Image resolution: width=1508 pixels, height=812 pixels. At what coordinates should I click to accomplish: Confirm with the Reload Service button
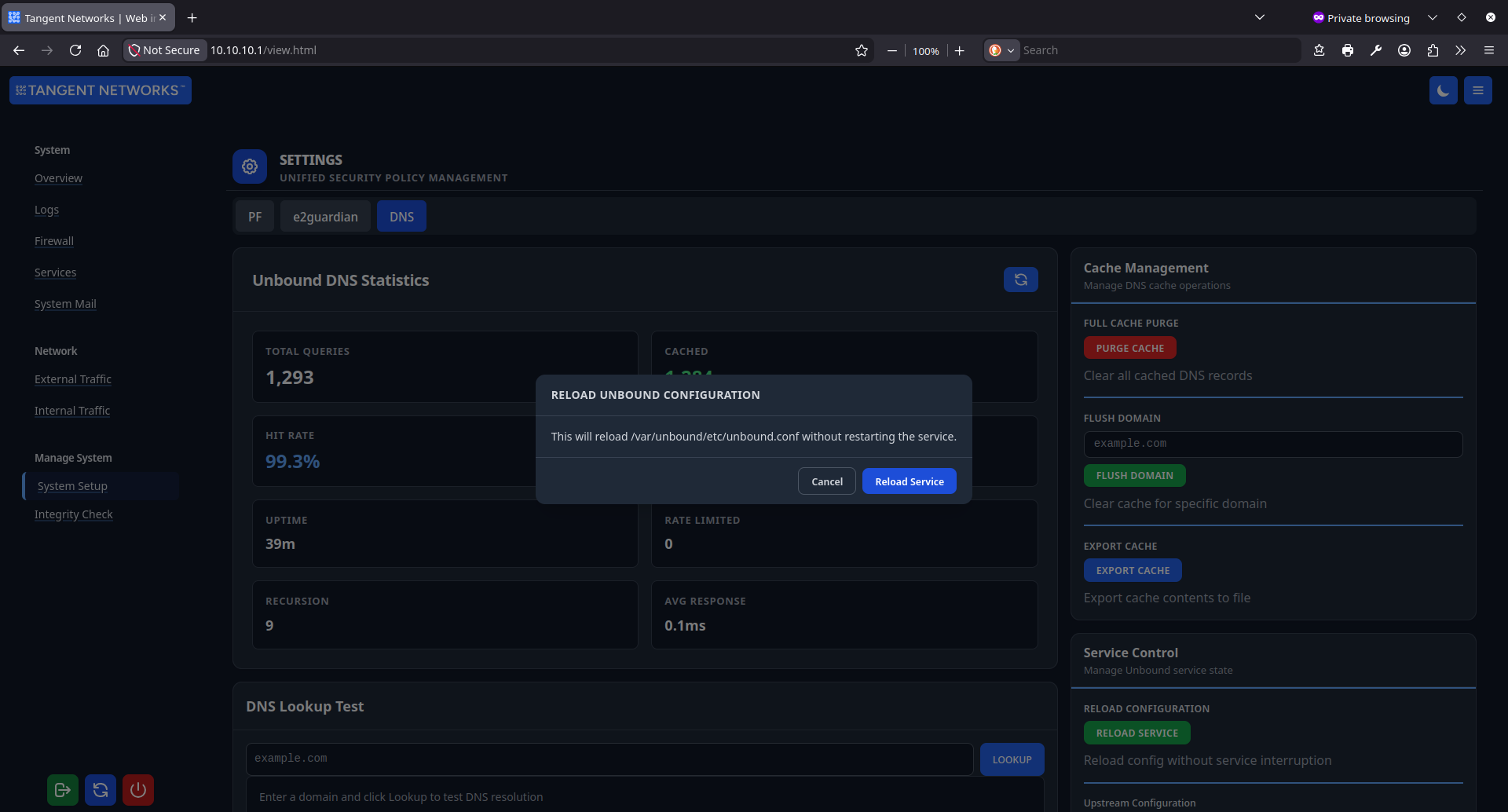[908, 481]
